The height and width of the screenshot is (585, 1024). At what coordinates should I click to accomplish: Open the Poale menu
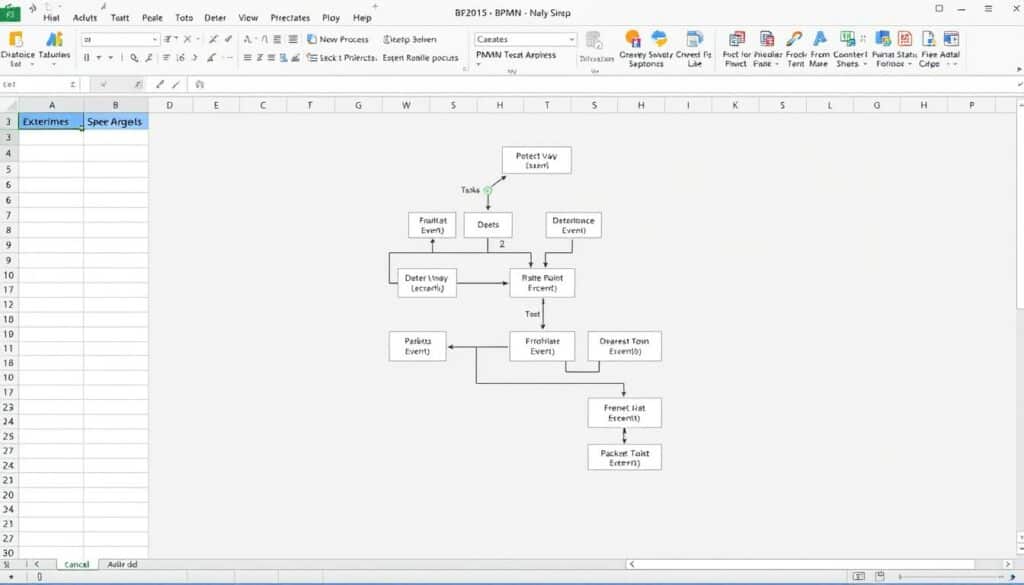click(x=152, y=18)
